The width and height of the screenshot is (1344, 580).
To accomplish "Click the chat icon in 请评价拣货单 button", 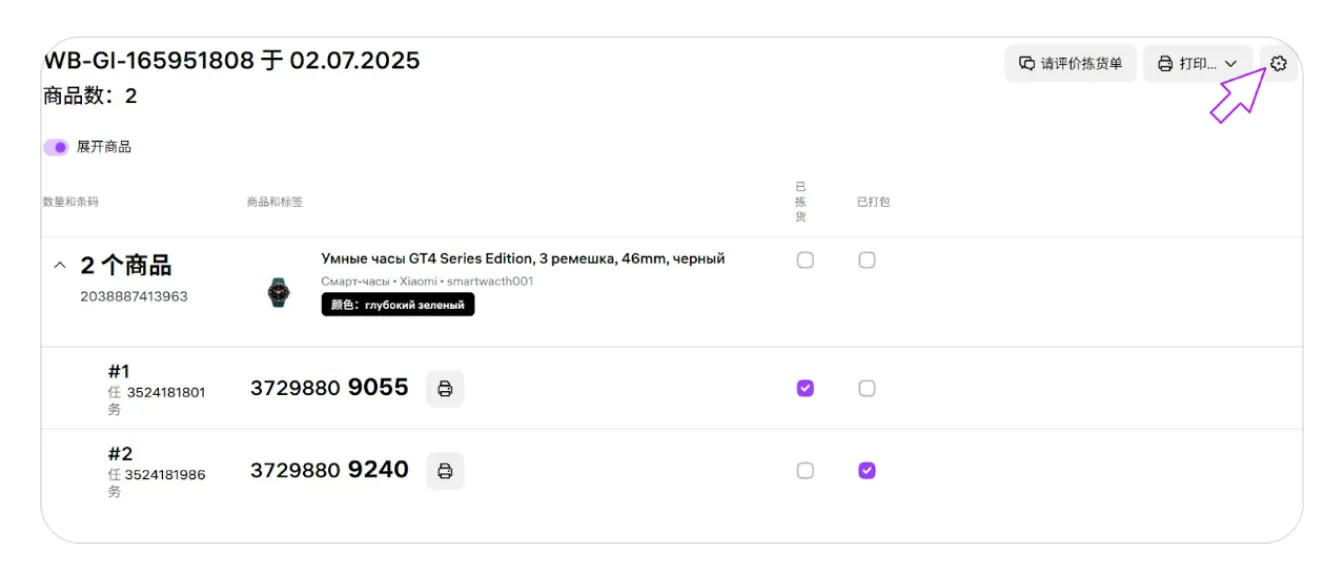I will tap(1026, 64).
